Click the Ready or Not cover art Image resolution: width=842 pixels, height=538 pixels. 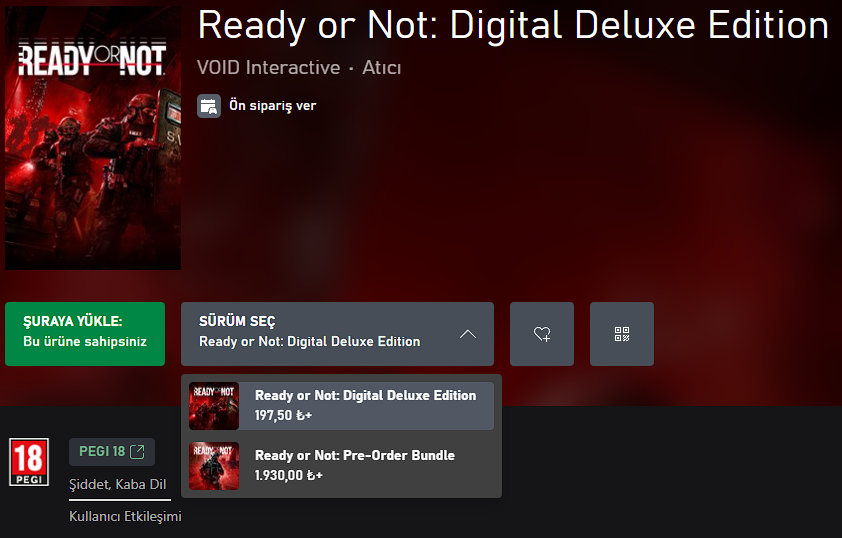point(93,137)
